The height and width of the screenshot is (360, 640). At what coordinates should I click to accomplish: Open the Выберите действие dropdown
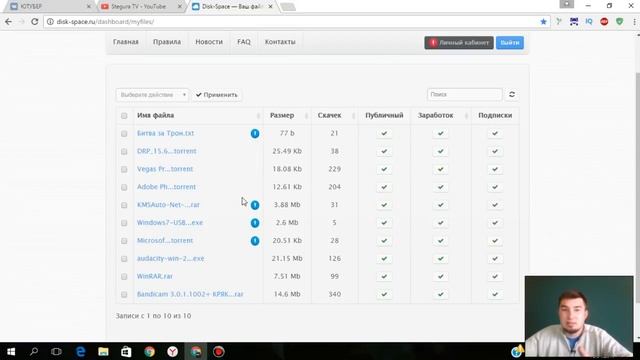(x=152, y=95)
